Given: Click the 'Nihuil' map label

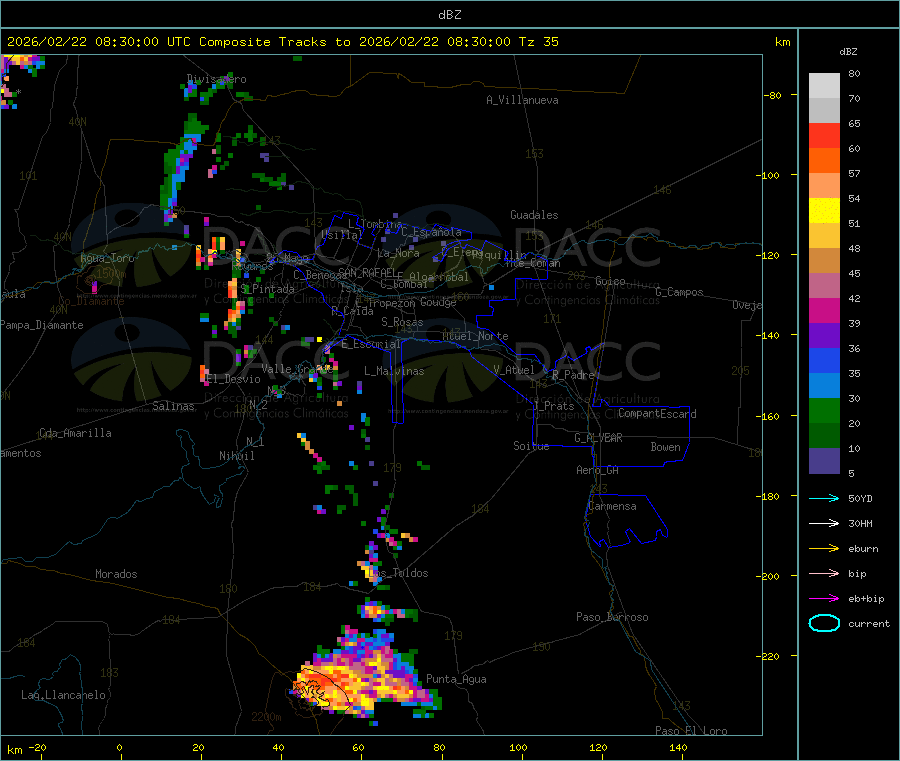Looking at the screenshot, I should click(237, 456).
